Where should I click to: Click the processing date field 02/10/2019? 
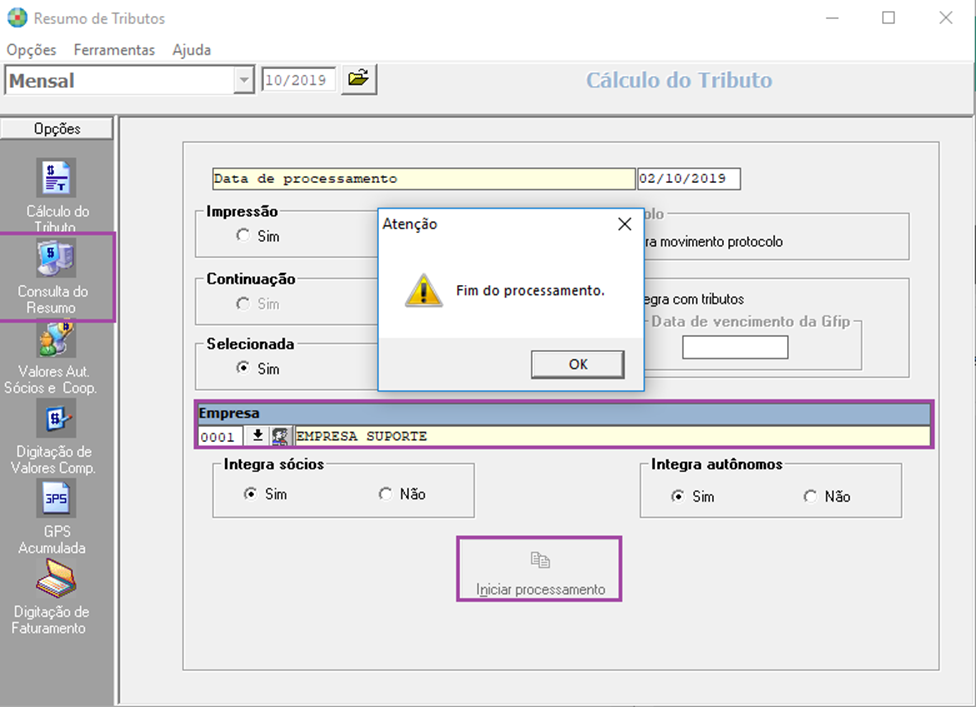pyautogui.click(x=688, y=179)
